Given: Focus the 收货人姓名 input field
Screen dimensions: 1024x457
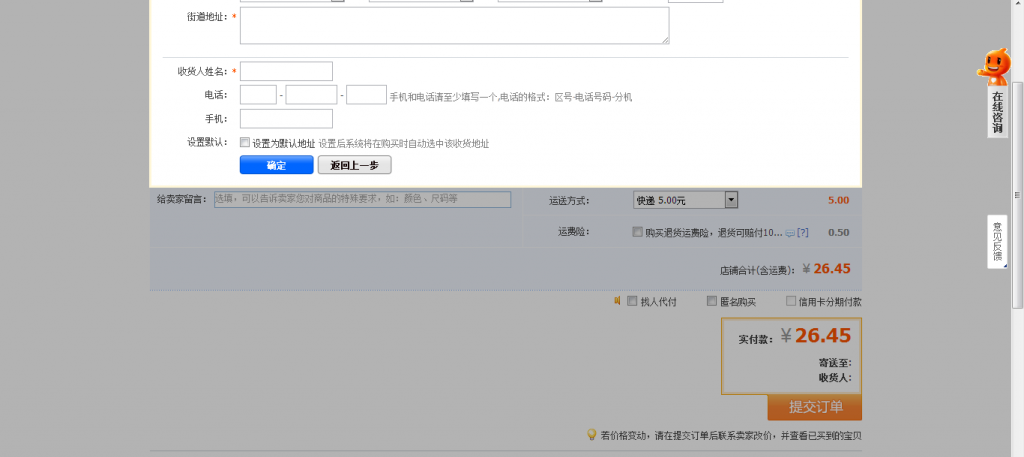Looking at the screenshot, I should click(x=286, y=71).
